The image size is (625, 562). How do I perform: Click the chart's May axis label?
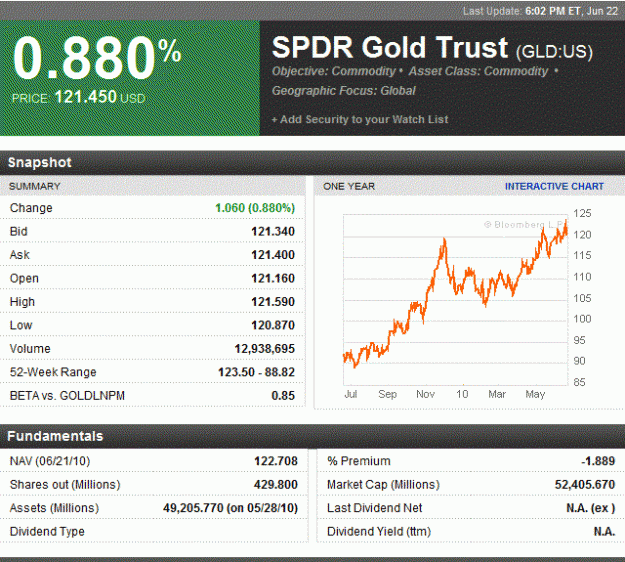point(535,394)
